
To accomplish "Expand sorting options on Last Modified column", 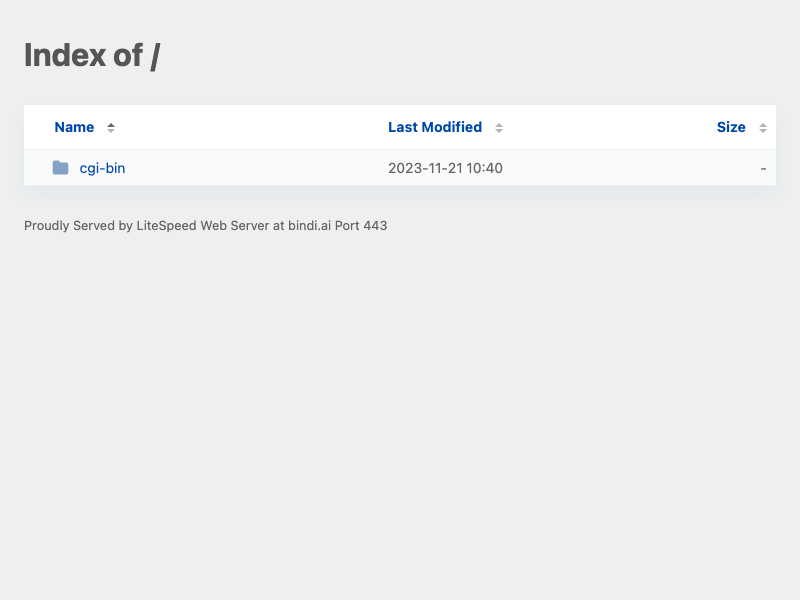I will (497, 127).
